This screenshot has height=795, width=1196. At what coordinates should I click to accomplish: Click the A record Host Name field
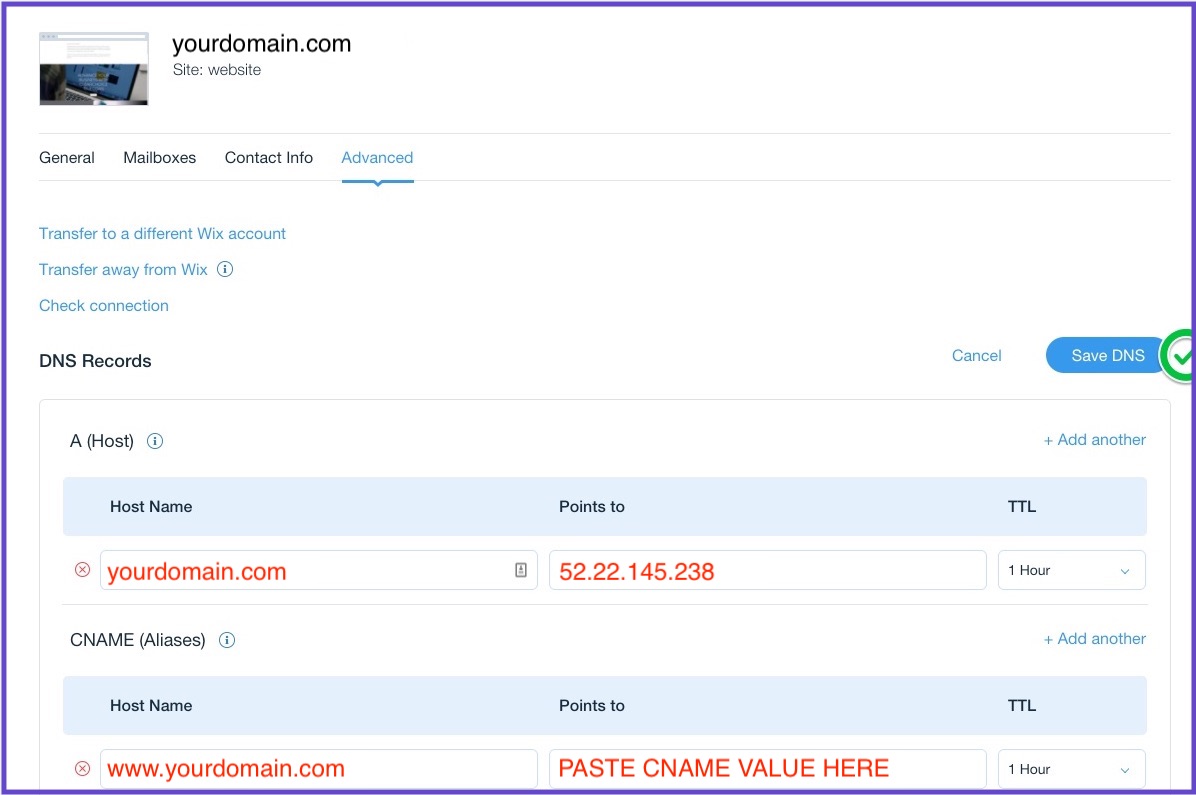319,570
